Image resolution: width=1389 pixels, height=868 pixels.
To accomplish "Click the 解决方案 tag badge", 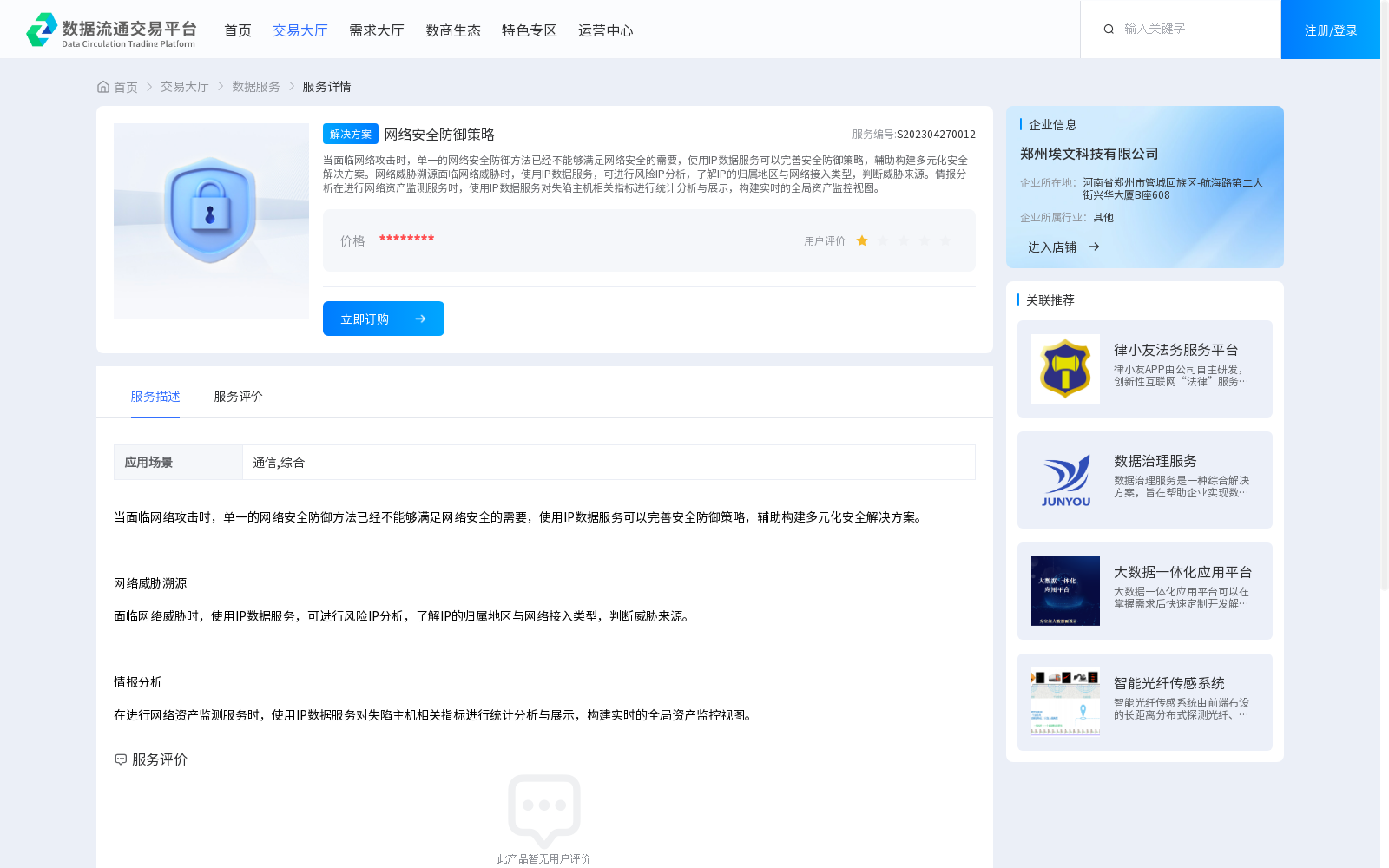I will coord(351,134).
